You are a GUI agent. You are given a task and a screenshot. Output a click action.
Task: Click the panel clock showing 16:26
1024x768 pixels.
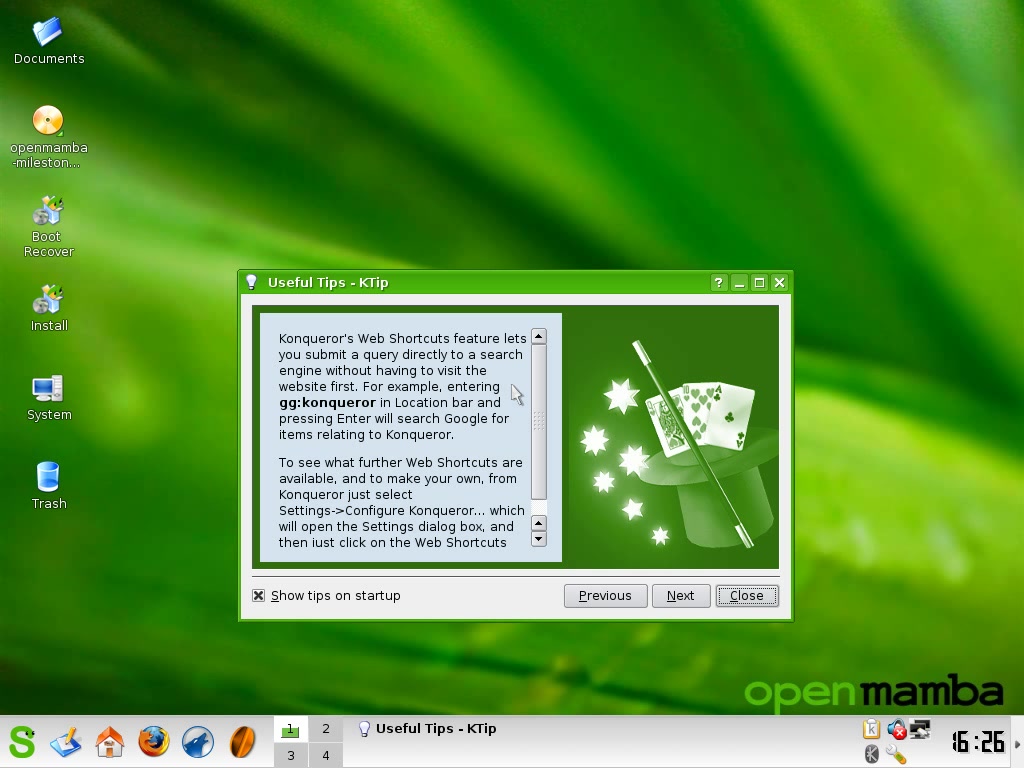[x=978, y=742]
